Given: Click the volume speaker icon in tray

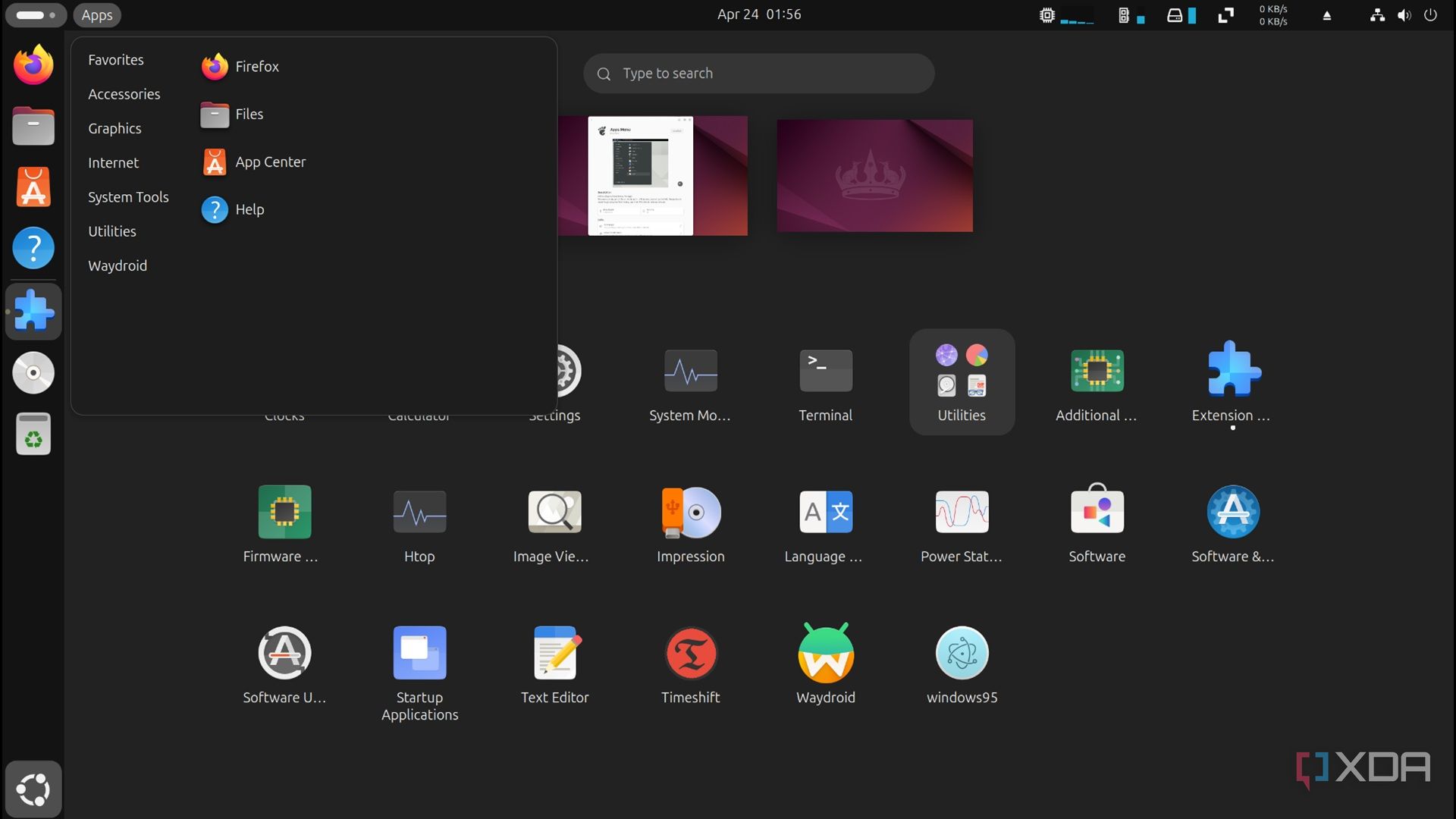Looking at the screenshot, I should pyautogui.click(x=1404, y=15).
